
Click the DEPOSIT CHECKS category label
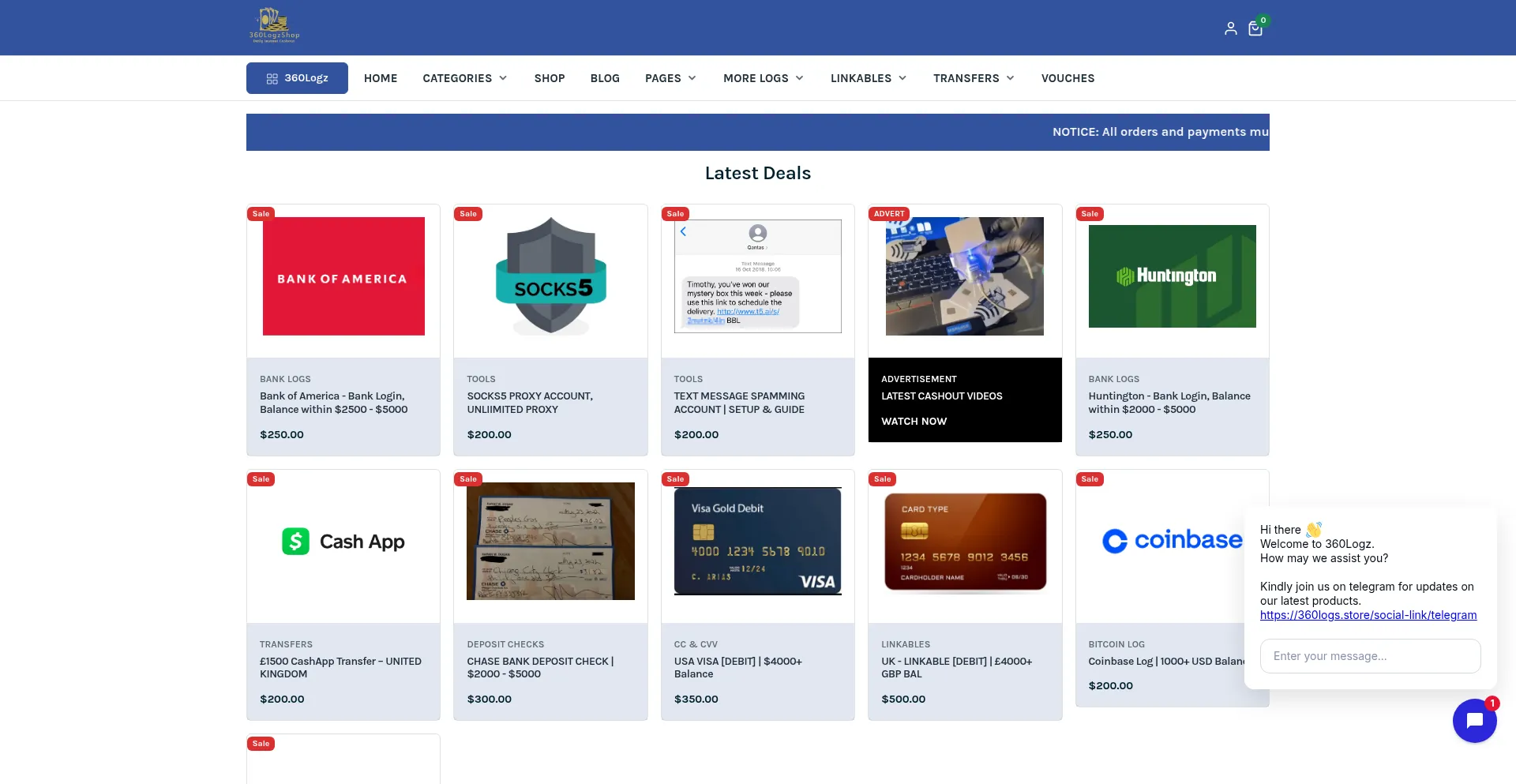tap(505, 644)
